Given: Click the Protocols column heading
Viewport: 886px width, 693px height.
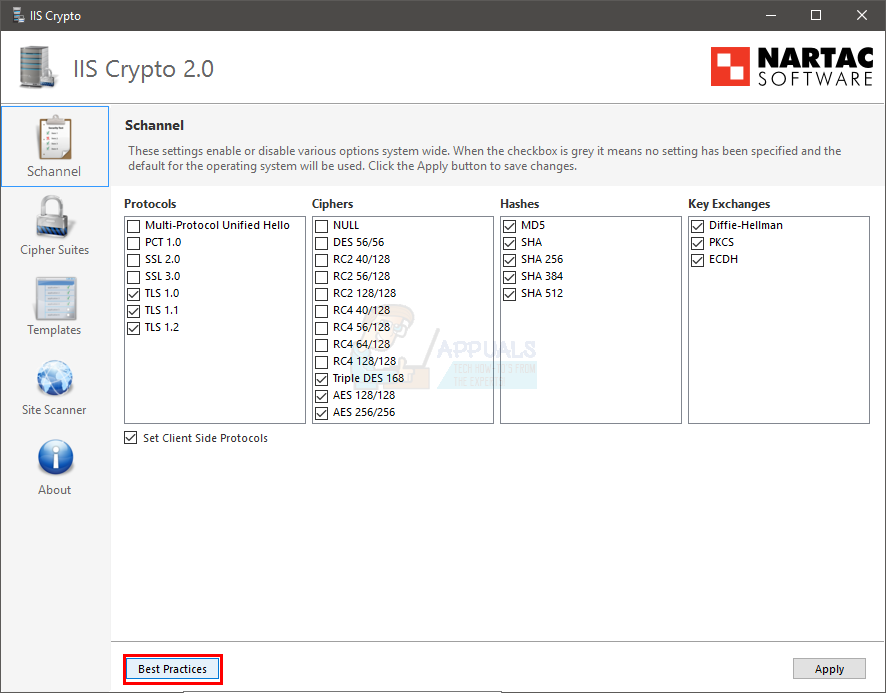Looking at the screenshot, I should [150, 203].
